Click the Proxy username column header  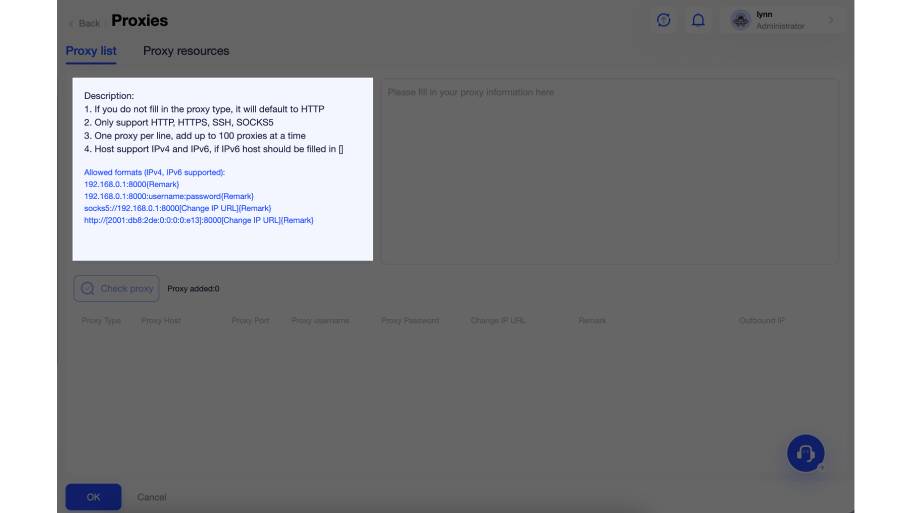point(320,320)
